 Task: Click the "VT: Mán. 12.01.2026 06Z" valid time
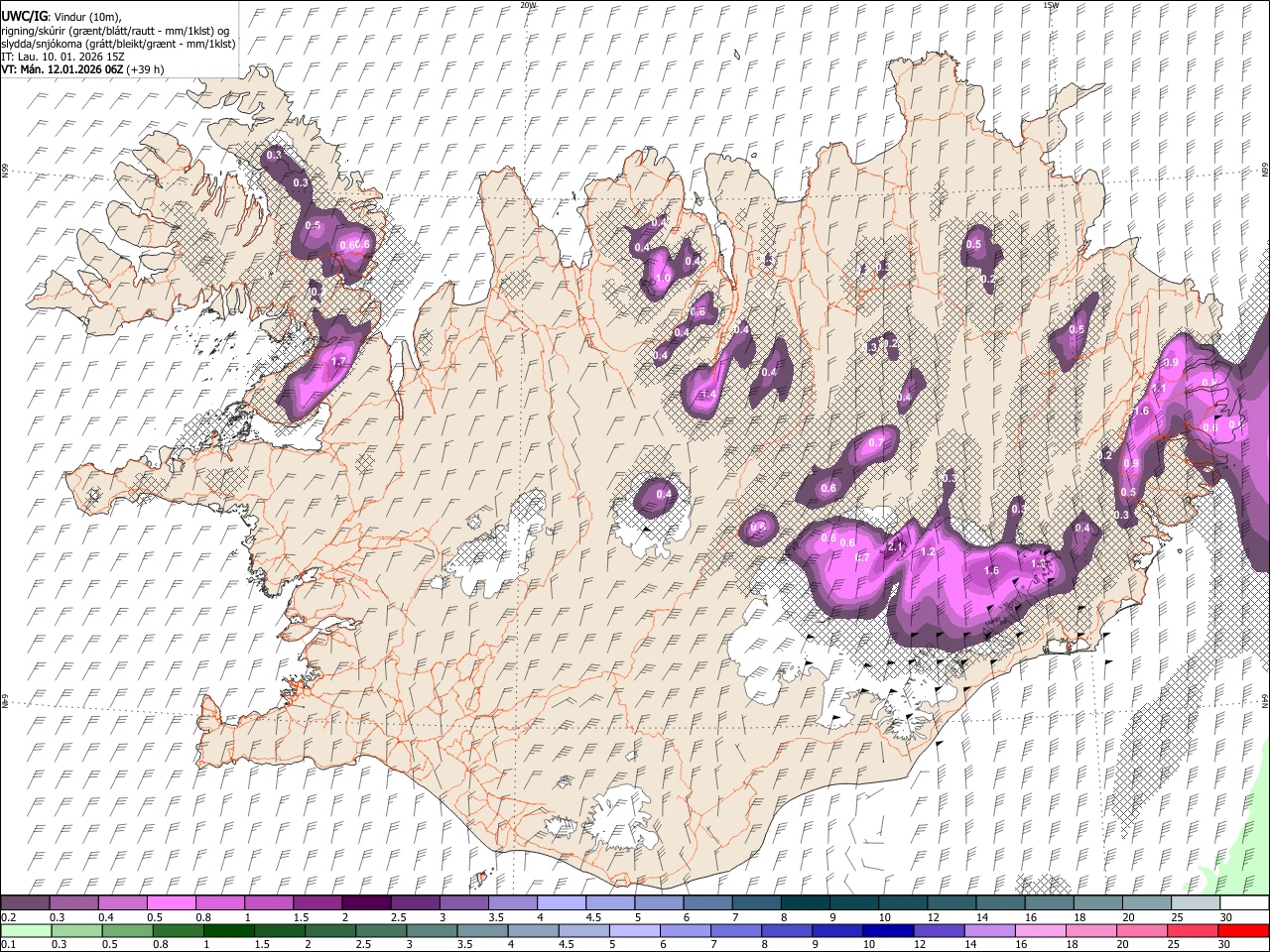(62, 69)
